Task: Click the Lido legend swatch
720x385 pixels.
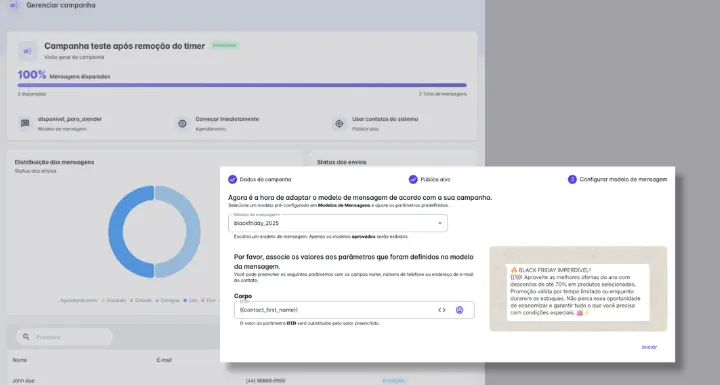Action: (185, 300)
